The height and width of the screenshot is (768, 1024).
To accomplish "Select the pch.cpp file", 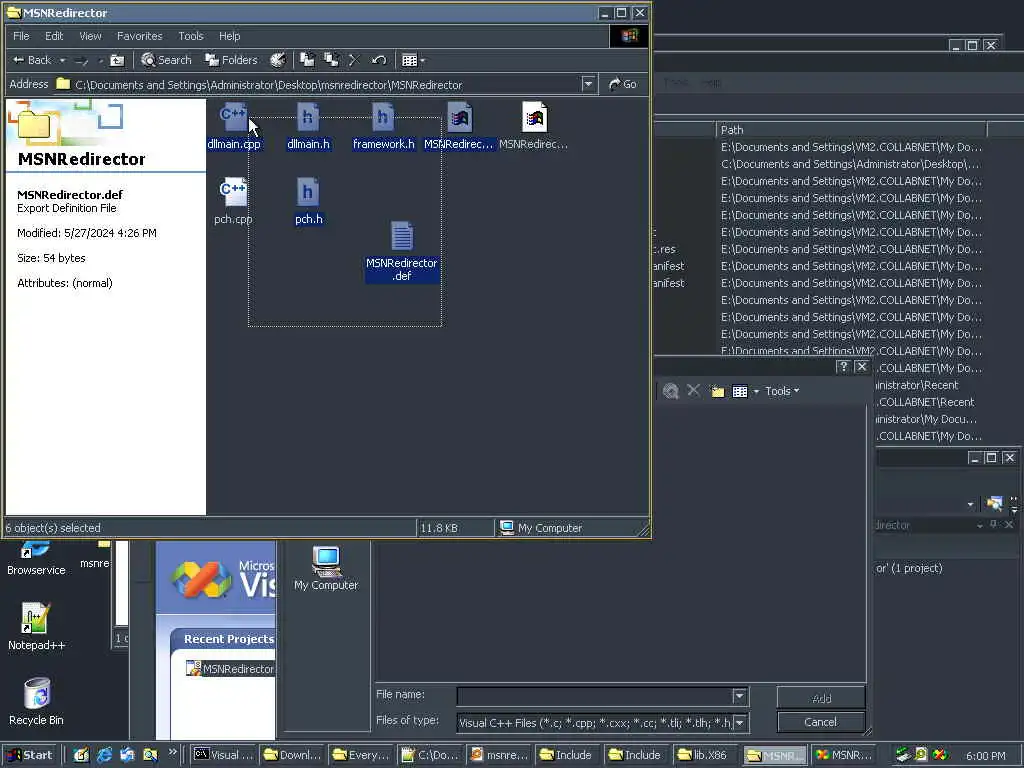I will 233,202.
